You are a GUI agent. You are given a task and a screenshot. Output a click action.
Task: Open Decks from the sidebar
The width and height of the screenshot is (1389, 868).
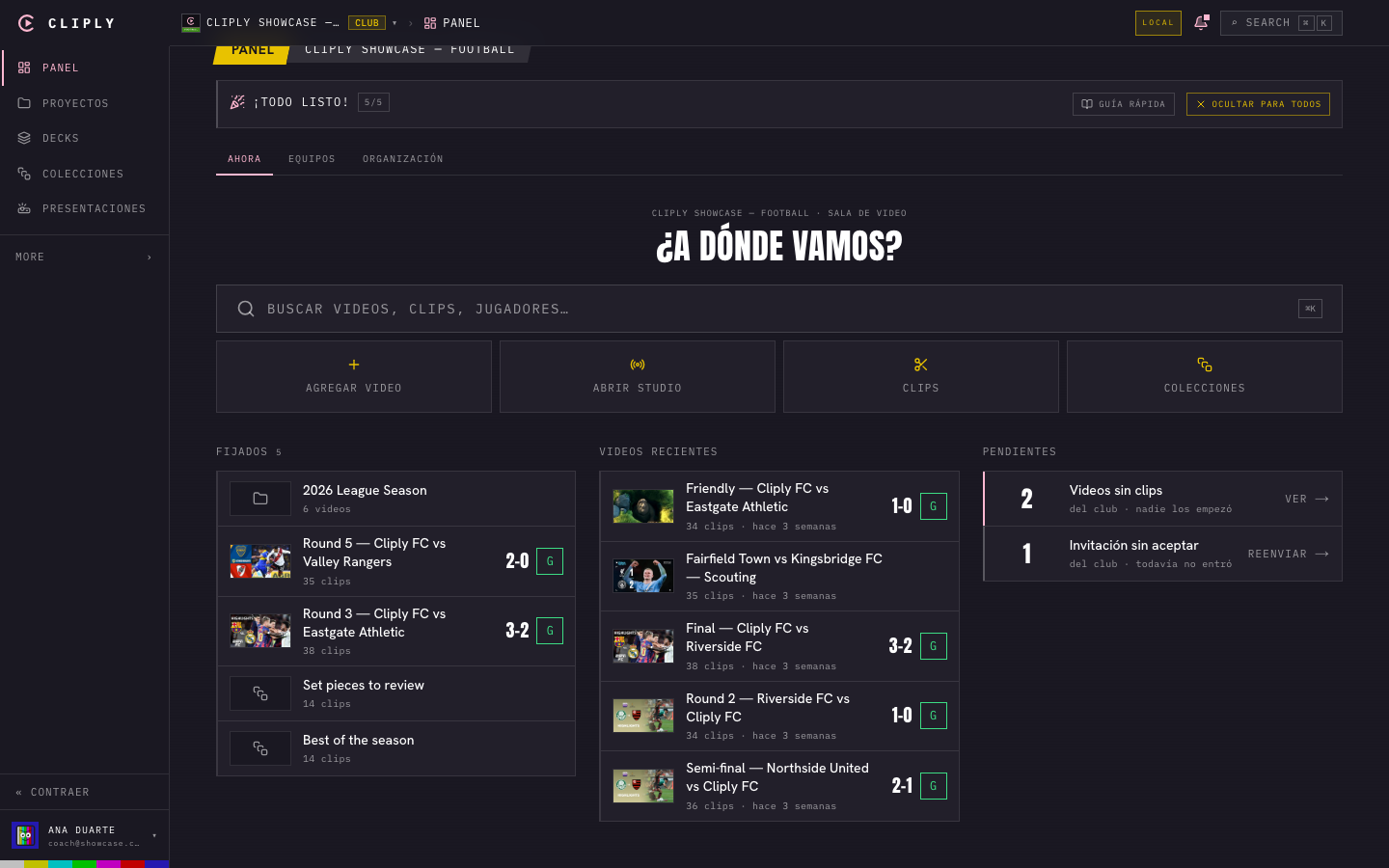pos(85,138)
